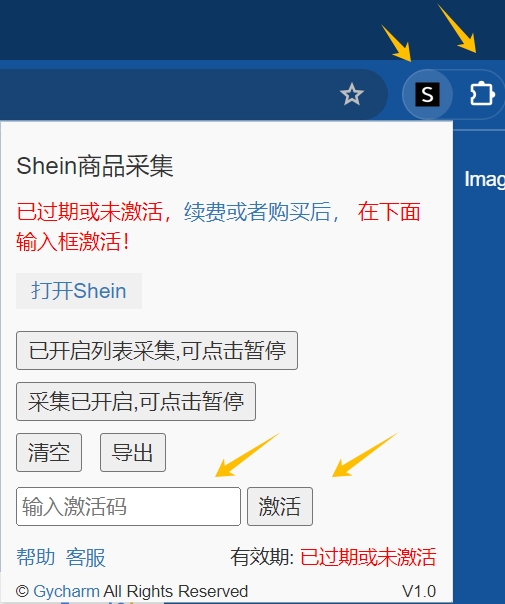Open the 打开Shein link
Screen dimensions: 505x604
click(x=79, y=291)
